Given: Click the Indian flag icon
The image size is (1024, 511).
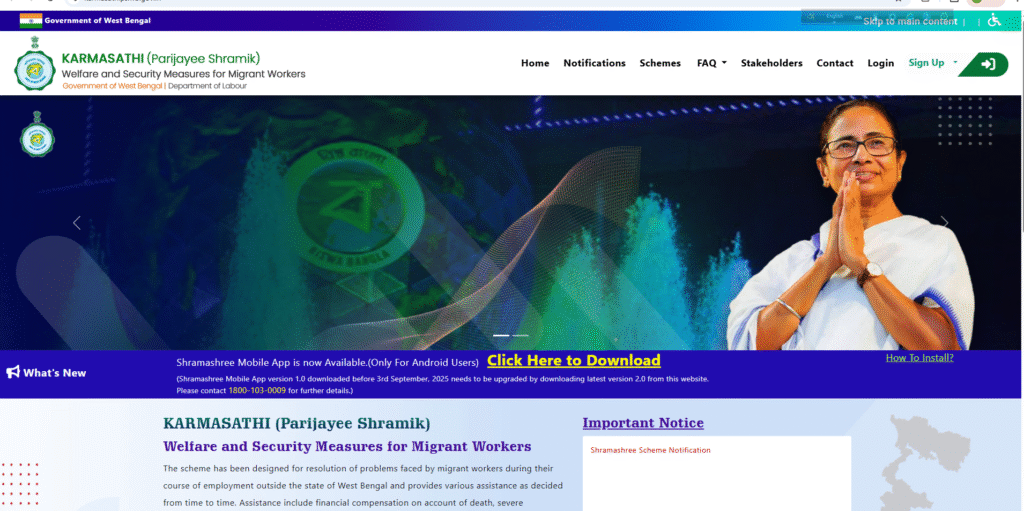Looking at the screenshot, I should click(x=31, y=20).
